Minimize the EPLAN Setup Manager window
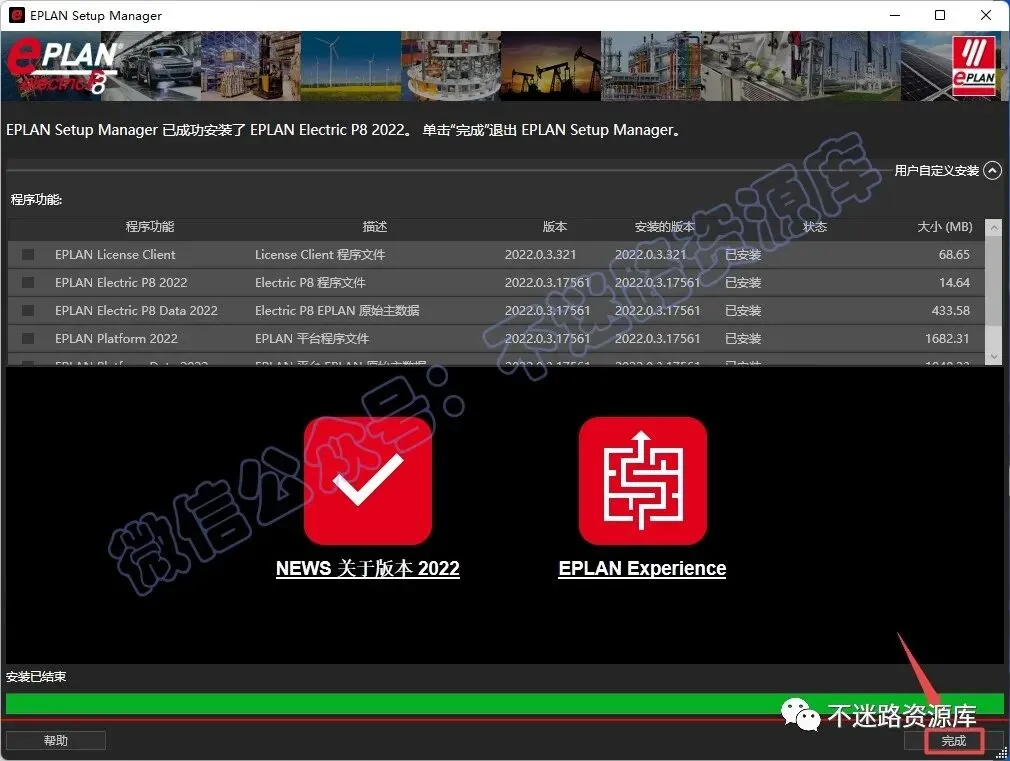 click(895, 15)
